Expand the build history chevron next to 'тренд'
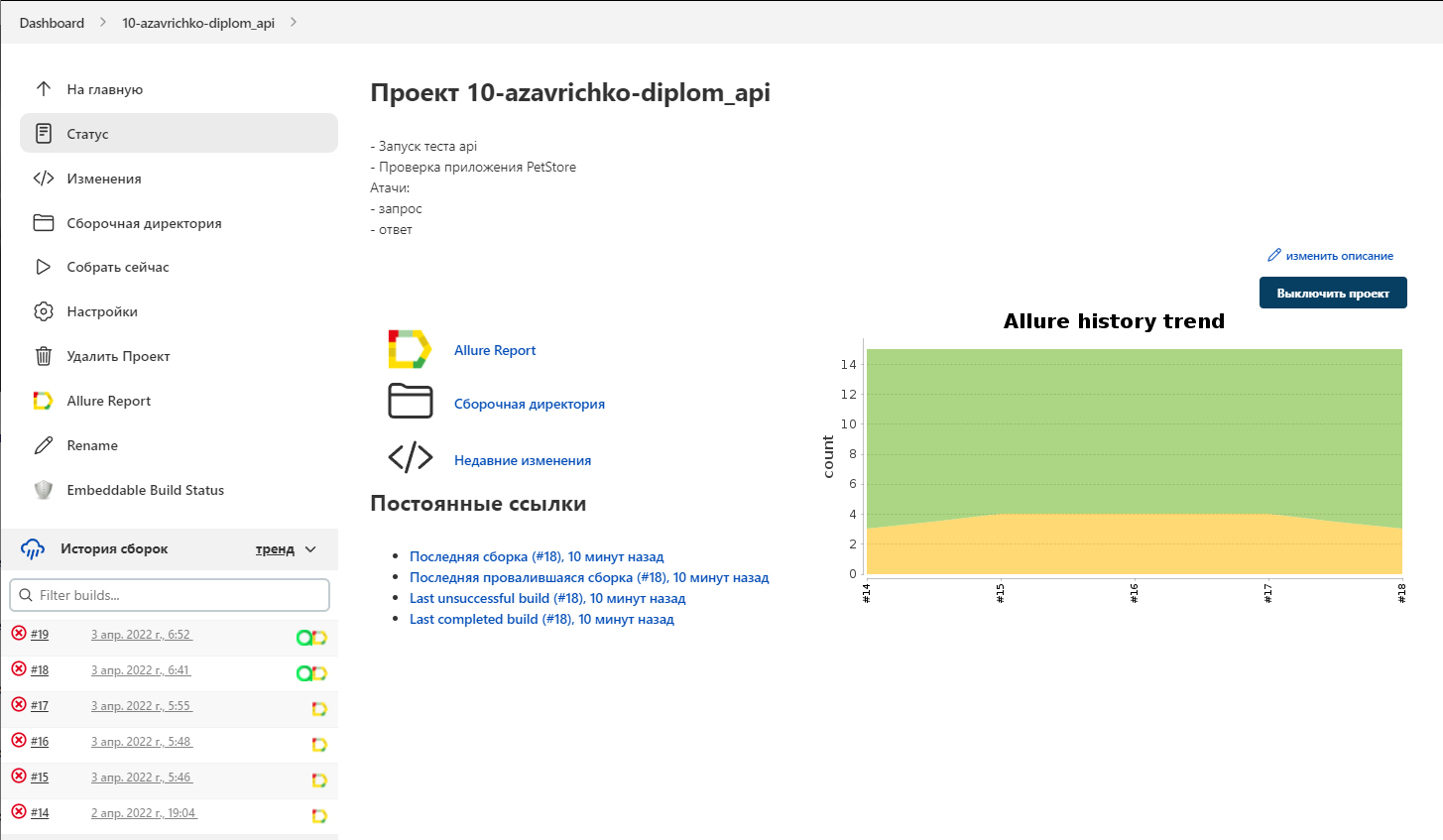 [x=310, y=549]
